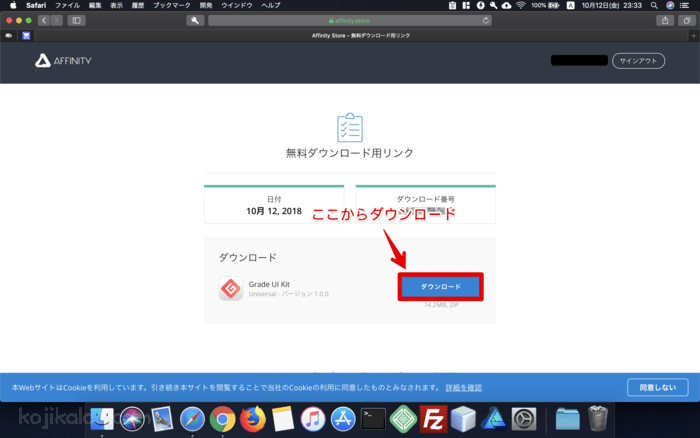Open FileZilla from the Dock

tap(433, 419)
